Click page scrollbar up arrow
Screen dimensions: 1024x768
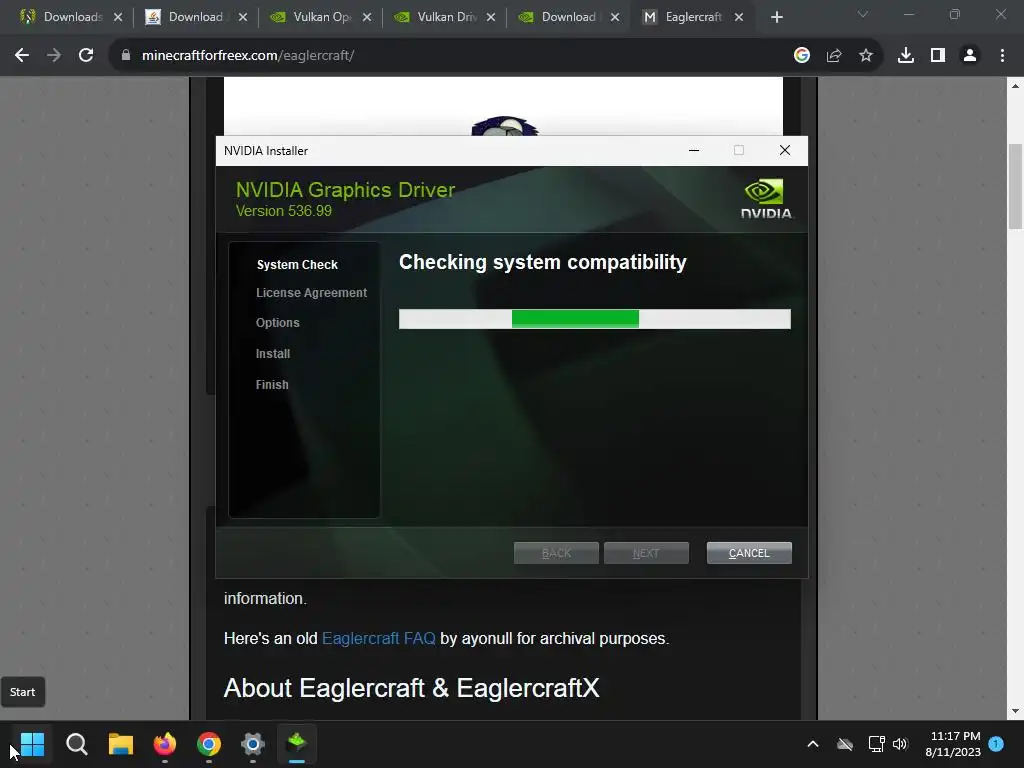(1016, 86)
